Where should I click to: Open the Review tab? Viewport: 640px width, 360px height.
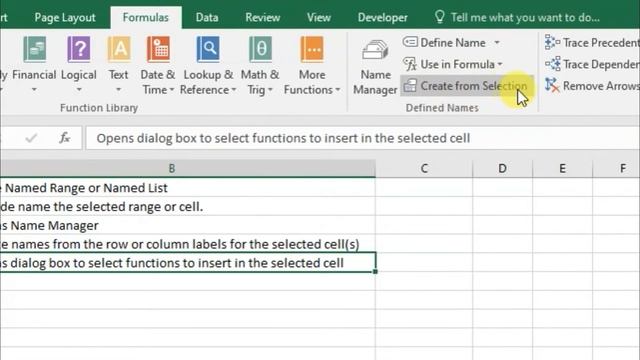point(262,18)
